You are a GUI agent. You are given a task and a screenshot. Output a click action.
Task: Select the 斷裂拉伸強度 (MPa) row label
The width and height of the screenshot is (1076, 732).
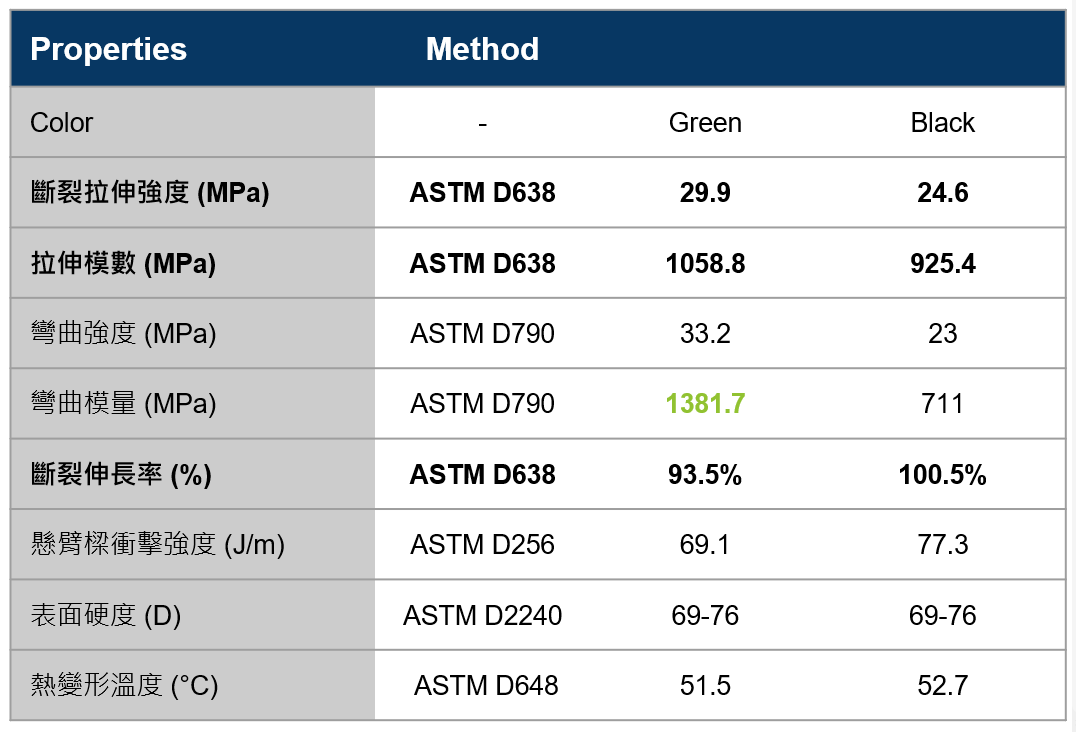tap(150, 193)
